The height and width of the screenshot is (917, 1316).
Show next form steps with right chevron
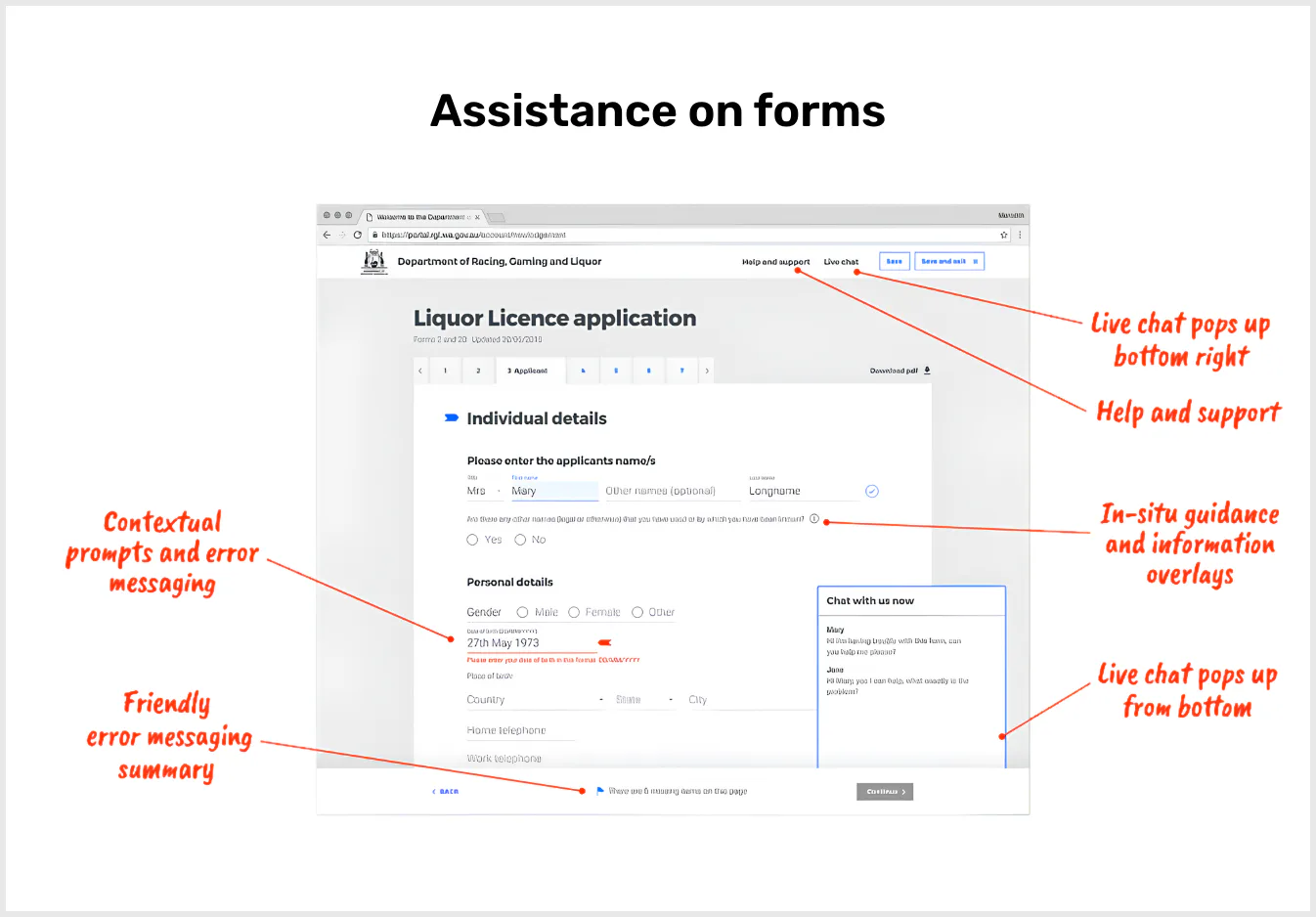(x=707, y=371)
